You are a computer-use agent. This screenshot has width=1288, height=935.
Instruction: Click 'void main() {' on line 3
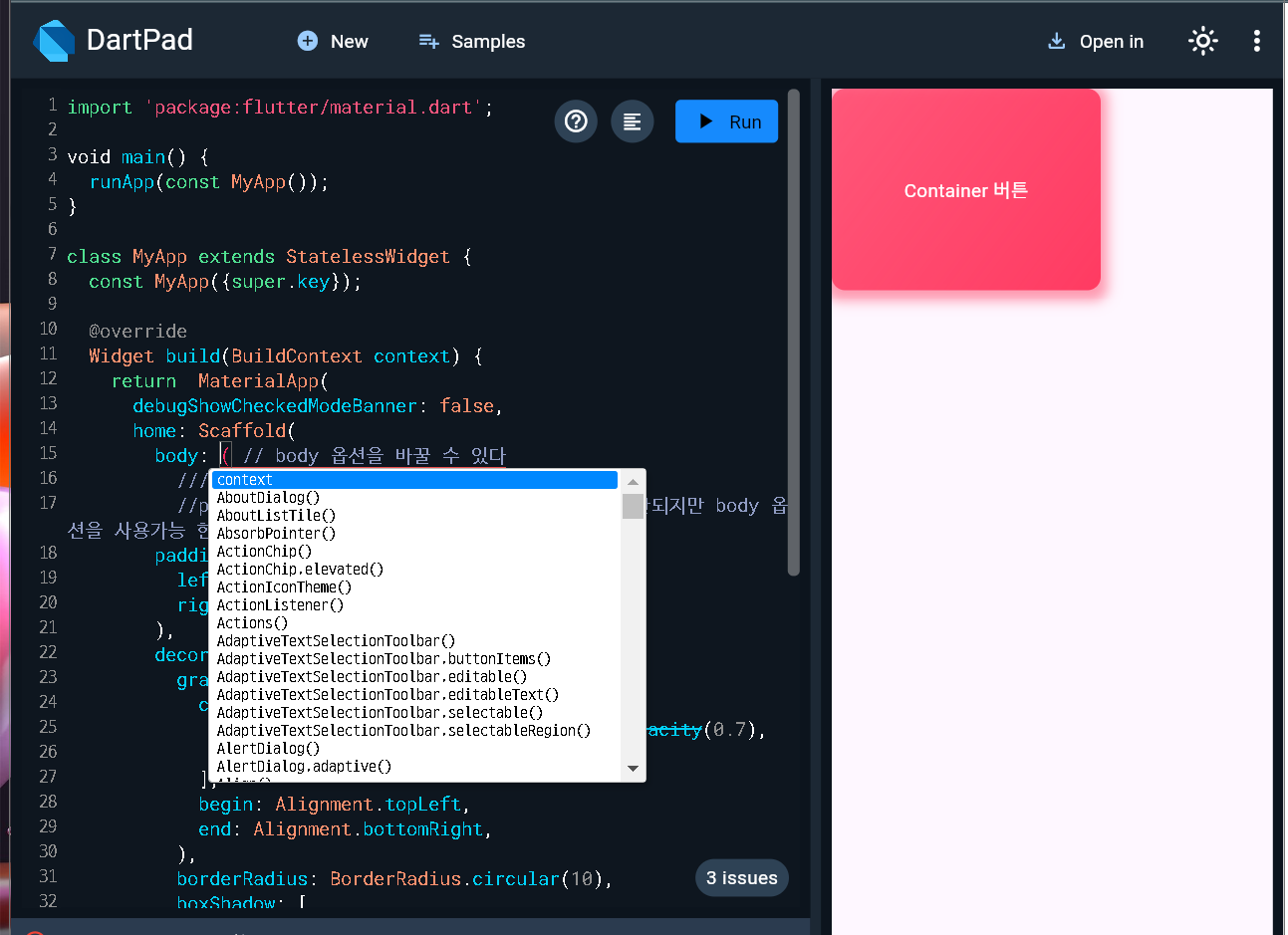[x=137, y=157]
